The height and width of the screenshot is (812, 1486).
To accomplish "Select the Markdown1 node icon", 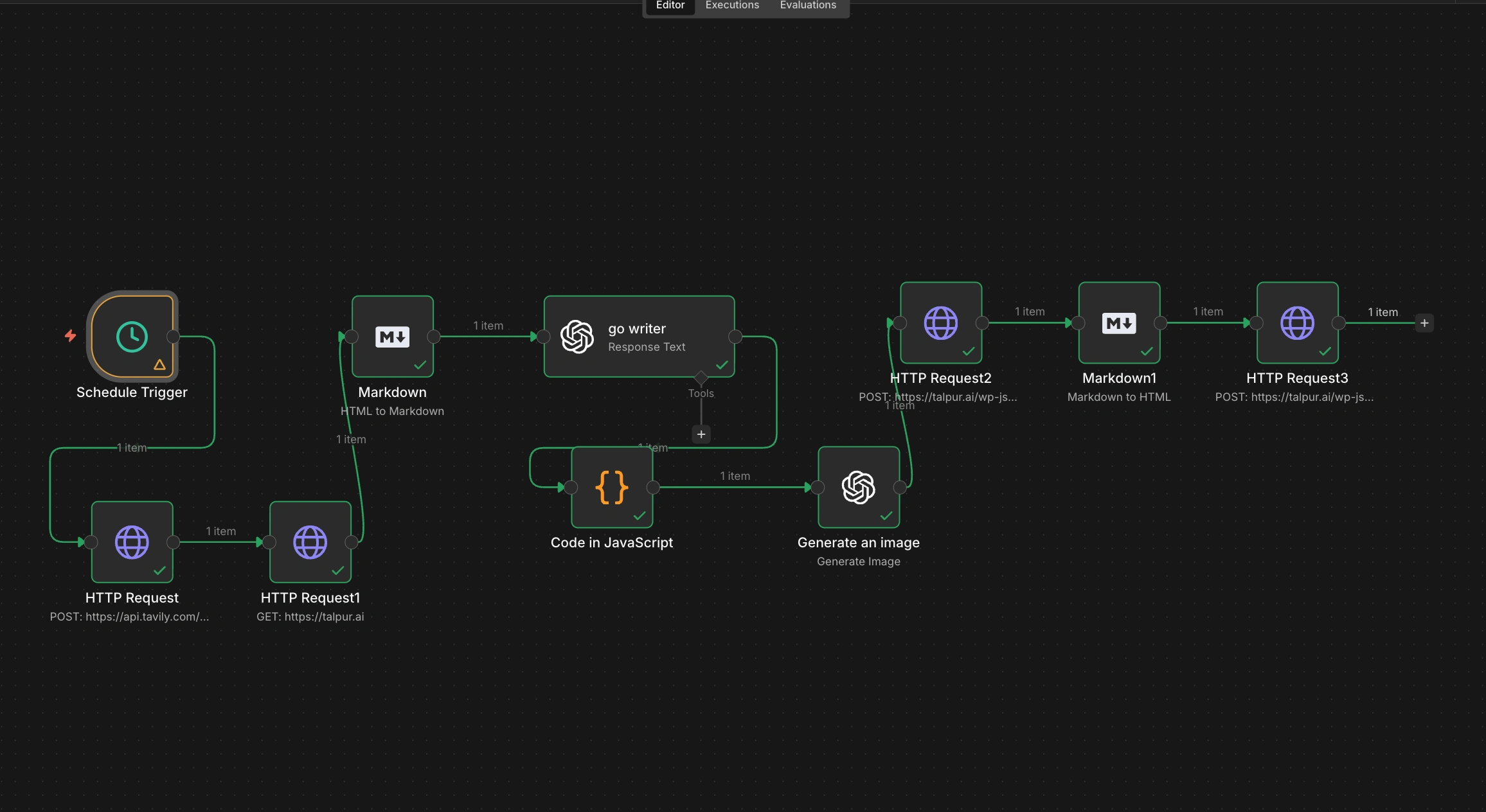I will click(x=1119, y=322).
